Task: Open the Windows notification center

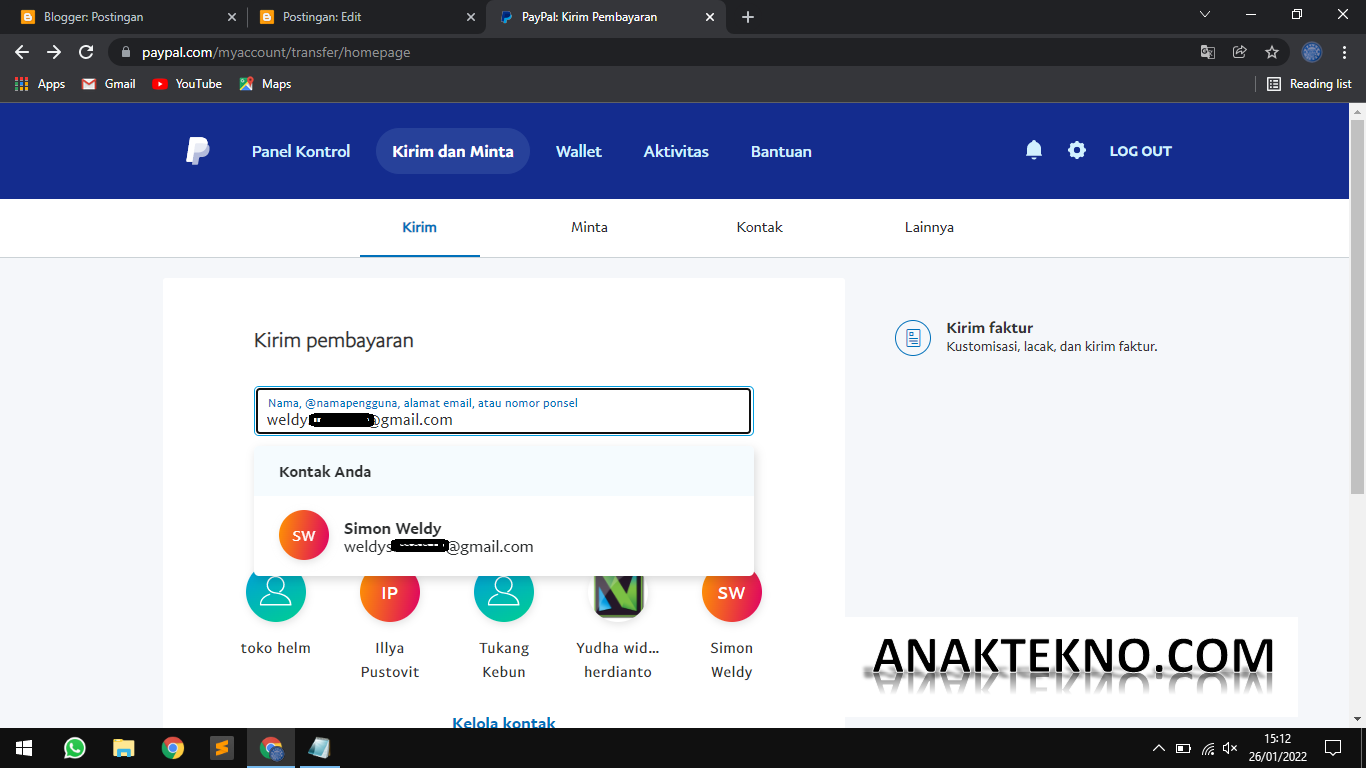Action: [1333, 748]
